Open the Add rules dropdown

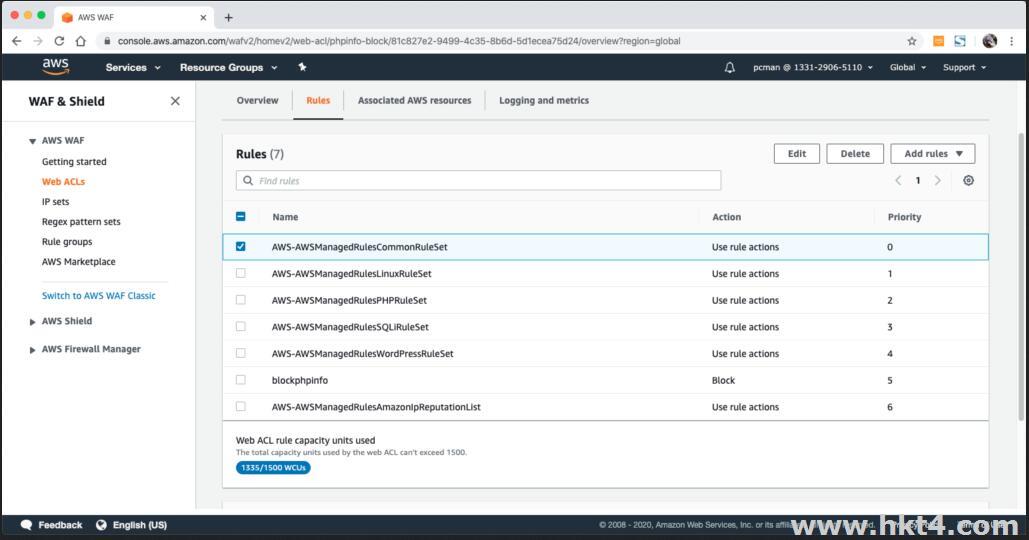point(933,154)
